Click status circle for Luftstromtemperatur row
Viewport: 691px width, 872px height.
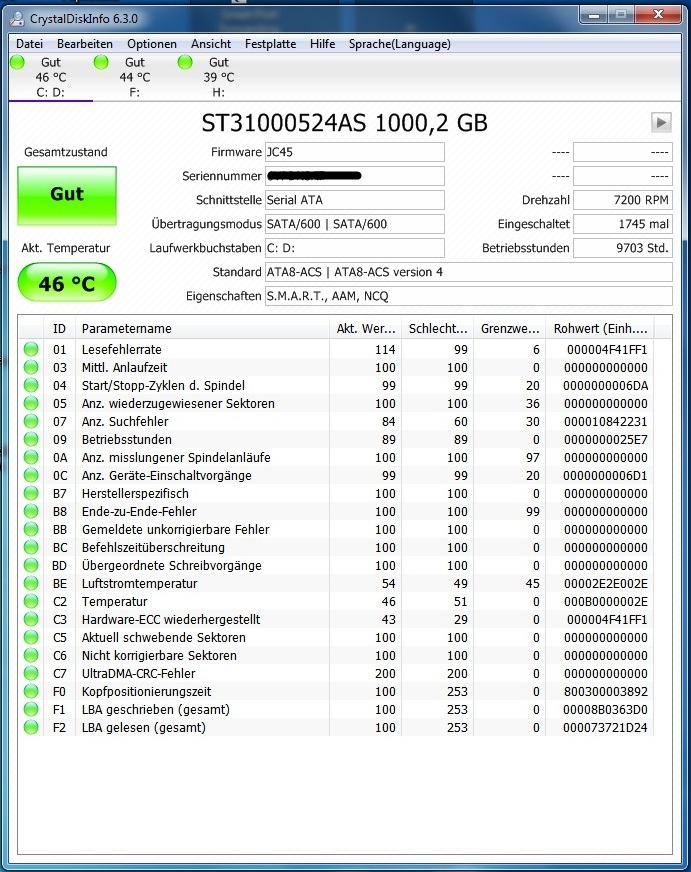pyautogui.click(x=31, y=583)
